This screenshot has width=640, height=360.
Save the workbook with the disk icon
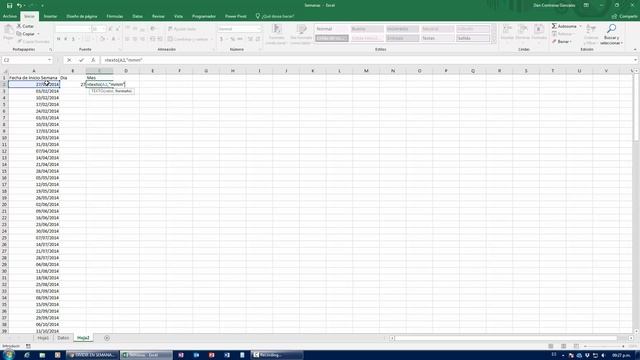9,5
